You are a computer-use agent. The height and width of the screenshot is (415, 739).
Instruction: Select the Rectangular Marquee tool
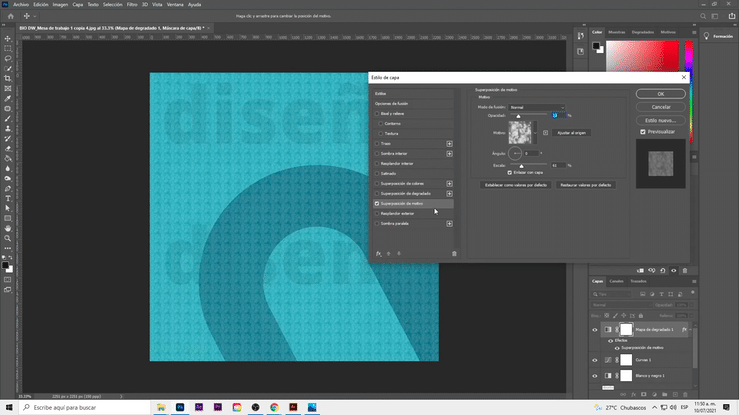click(x=8, y=49)
